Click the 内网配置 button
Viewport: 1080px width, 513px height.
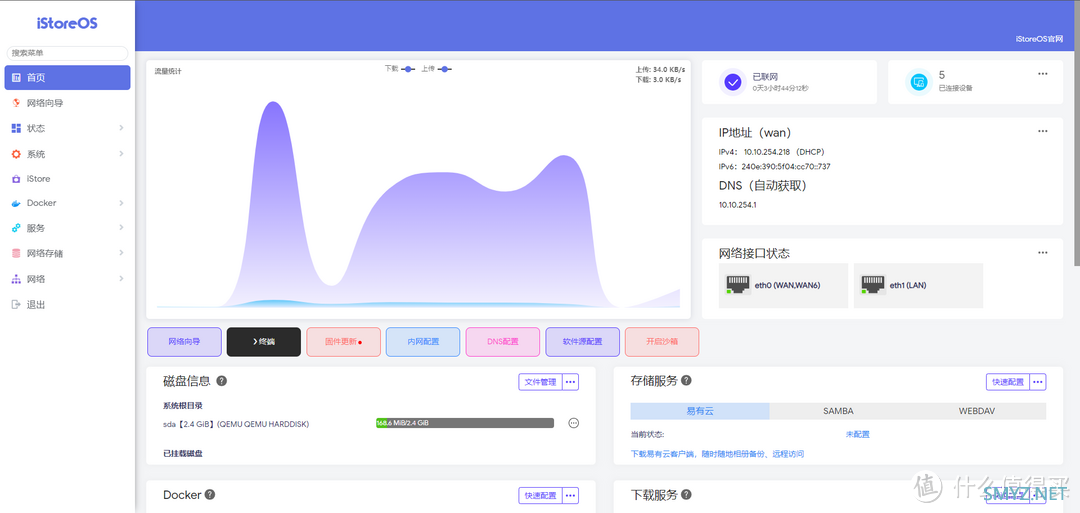pos(423,342)
